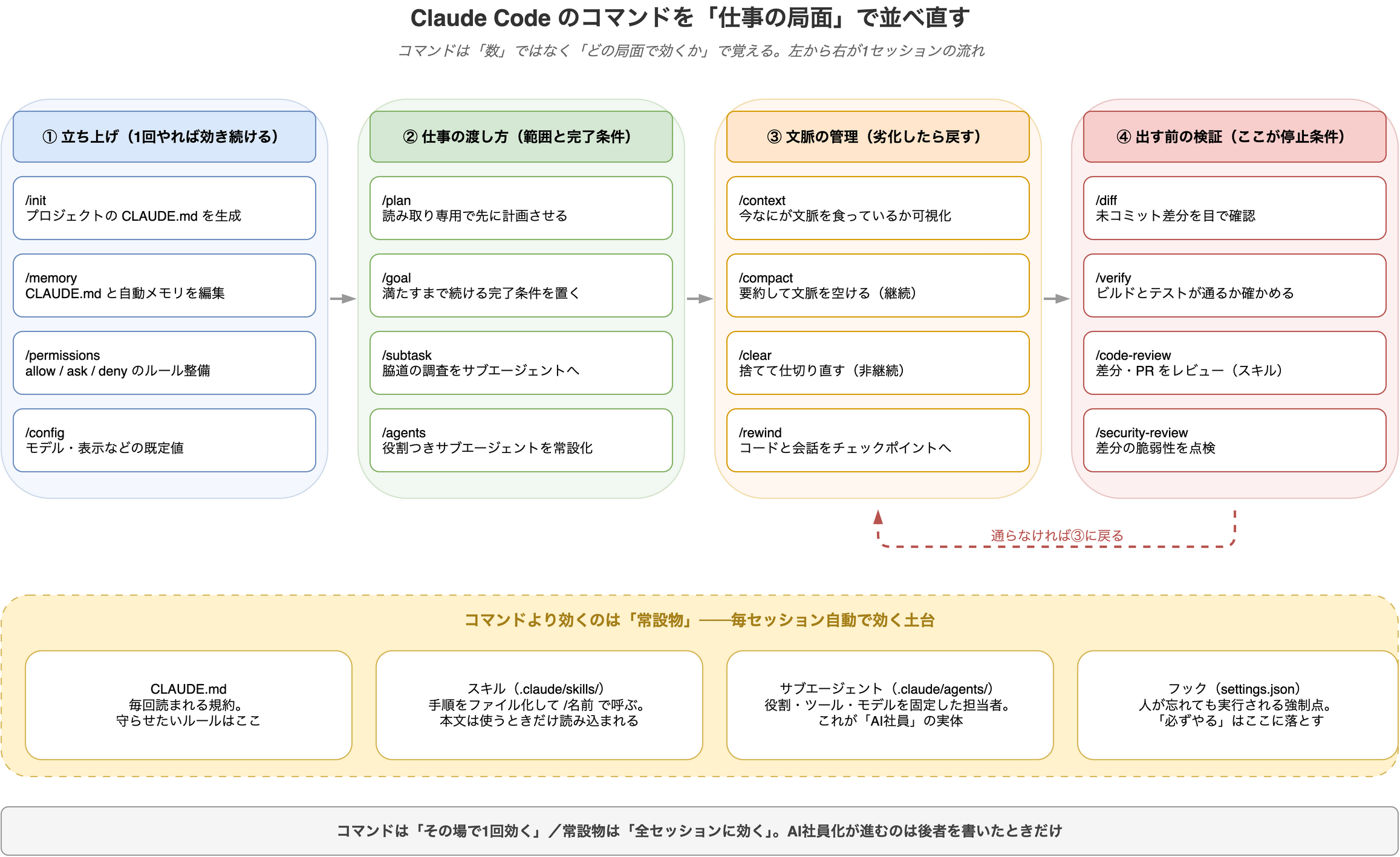Select the /security-review card
This screenshot has height=857, width=1400.
tap(1235, 440)
